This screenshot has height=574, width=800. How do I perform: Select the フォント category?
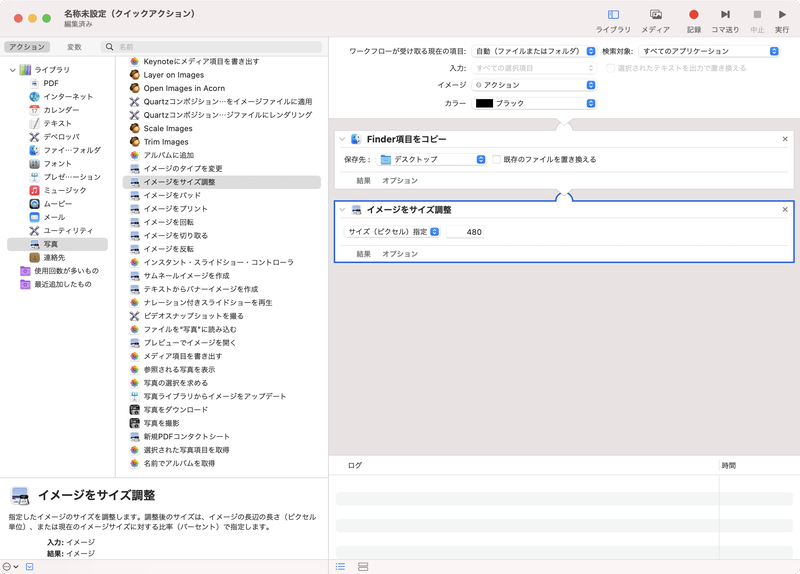point(51,163)
